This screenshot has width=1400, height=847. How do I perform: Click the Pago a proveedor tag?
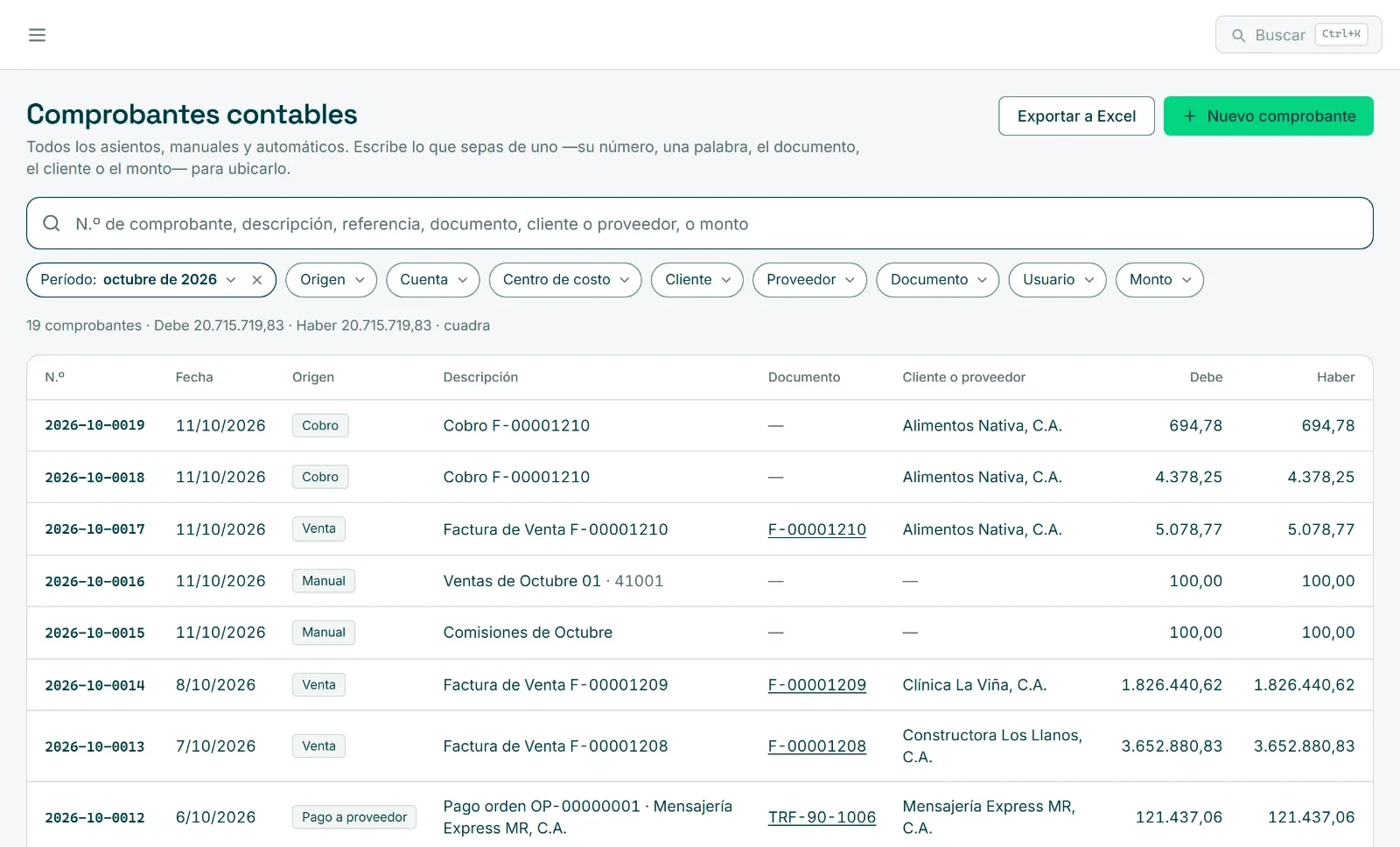click(x=354, y=817)
